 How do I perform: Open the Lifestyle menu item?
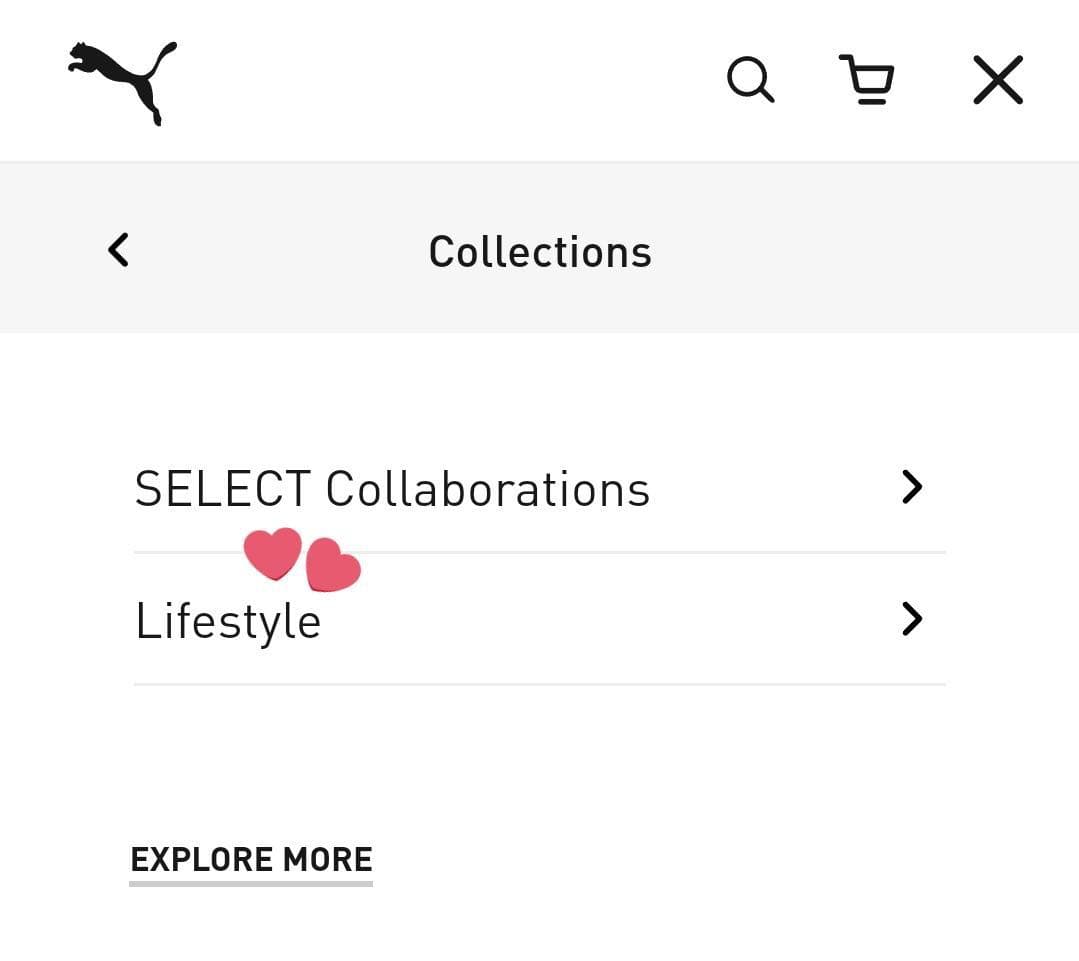(228, 621)
